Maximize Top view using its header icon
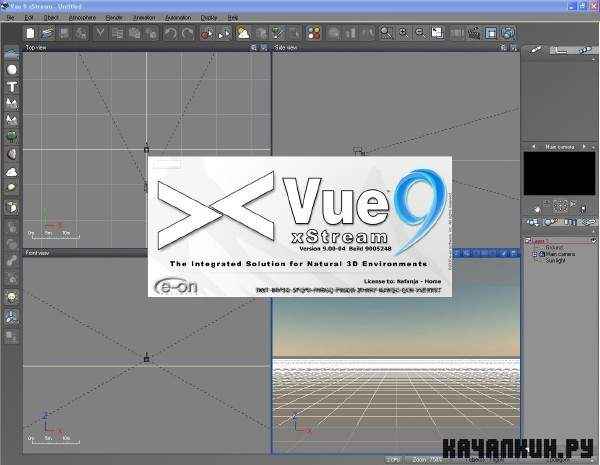This screenshot has width=600, height=465. point(264,48)
